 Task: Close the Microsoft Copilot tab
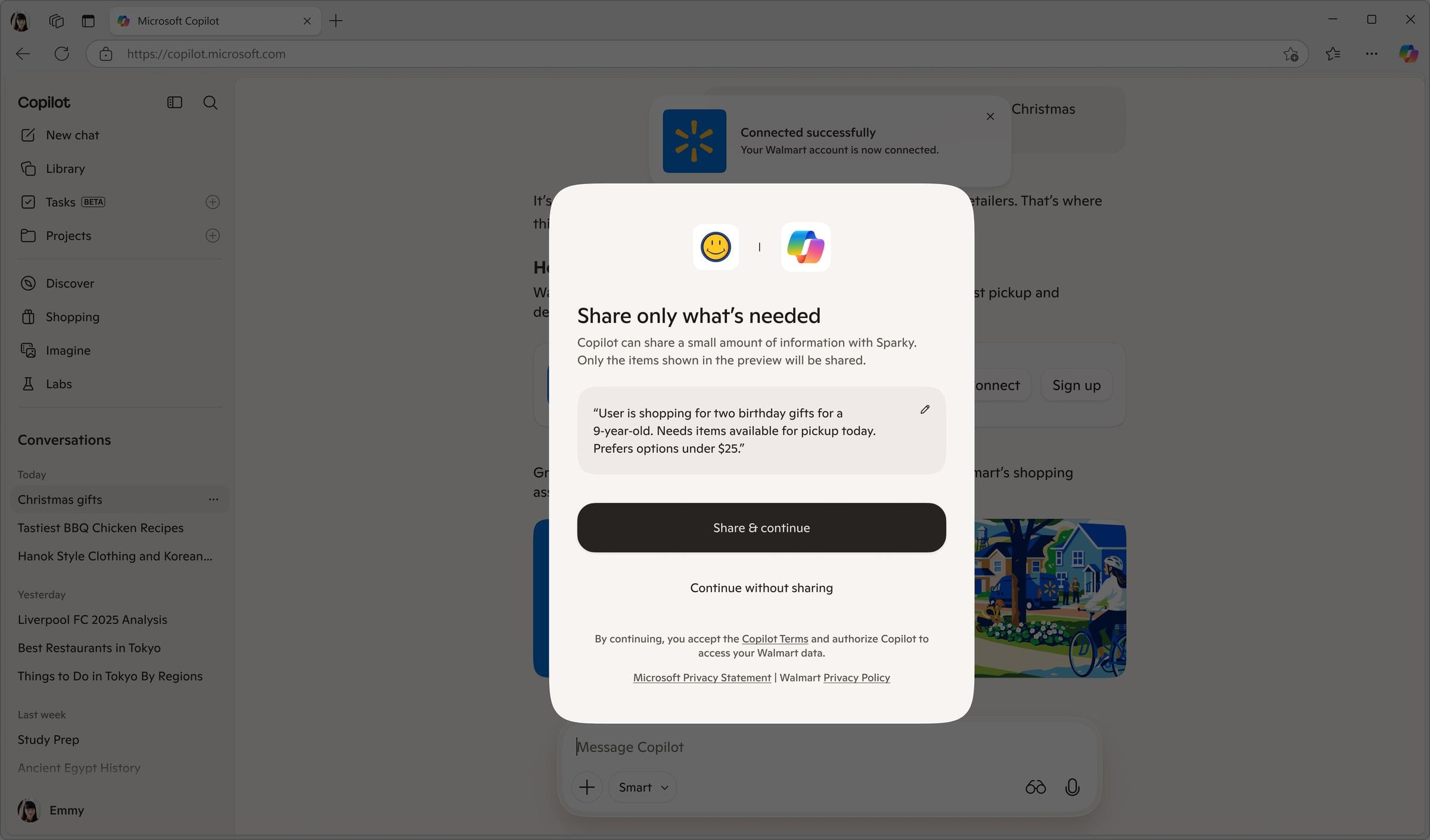[307, 21]
